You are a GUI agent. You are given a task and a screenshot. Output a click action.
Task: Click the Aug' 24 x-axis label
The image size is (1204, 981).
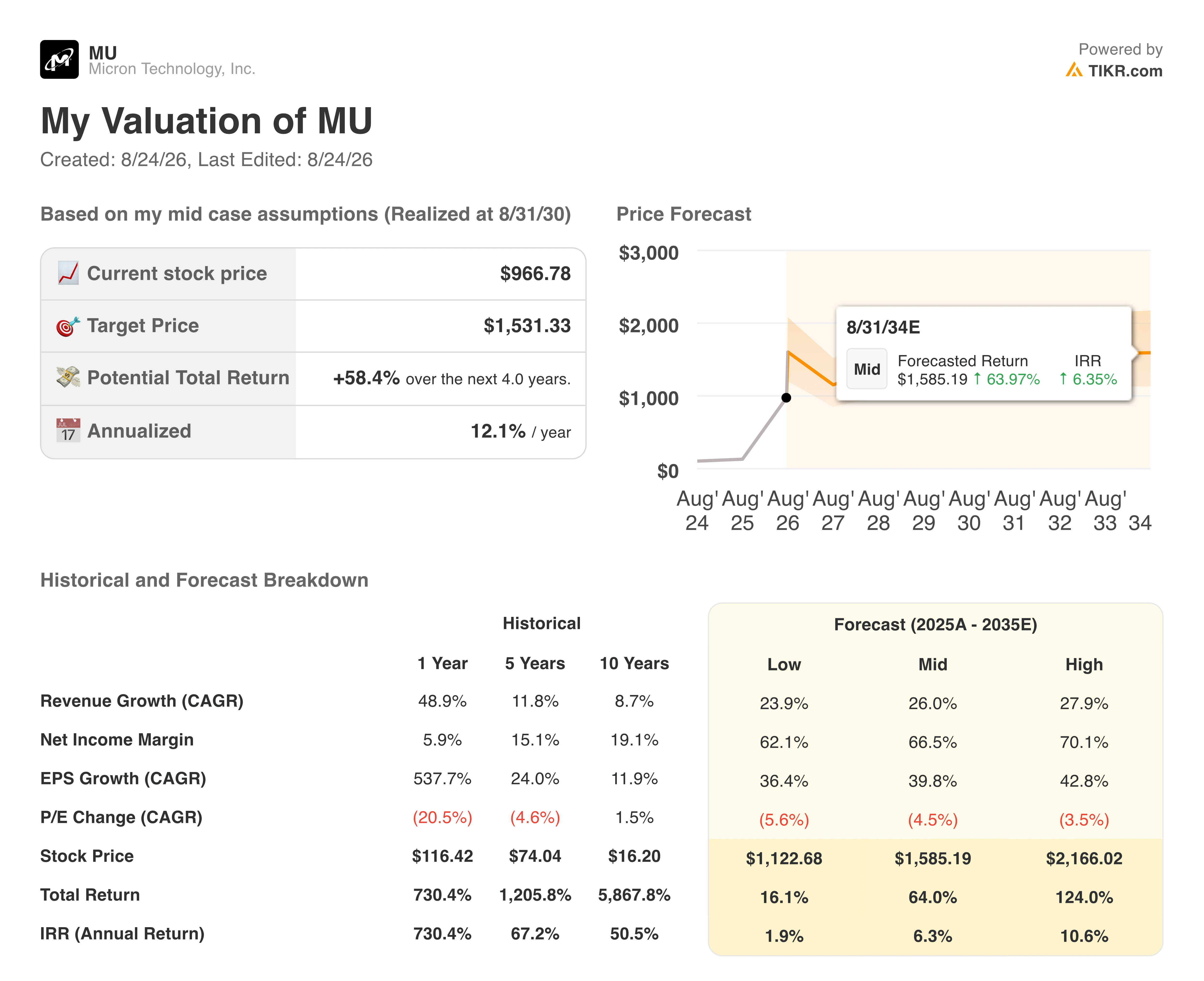pos(697,511)
